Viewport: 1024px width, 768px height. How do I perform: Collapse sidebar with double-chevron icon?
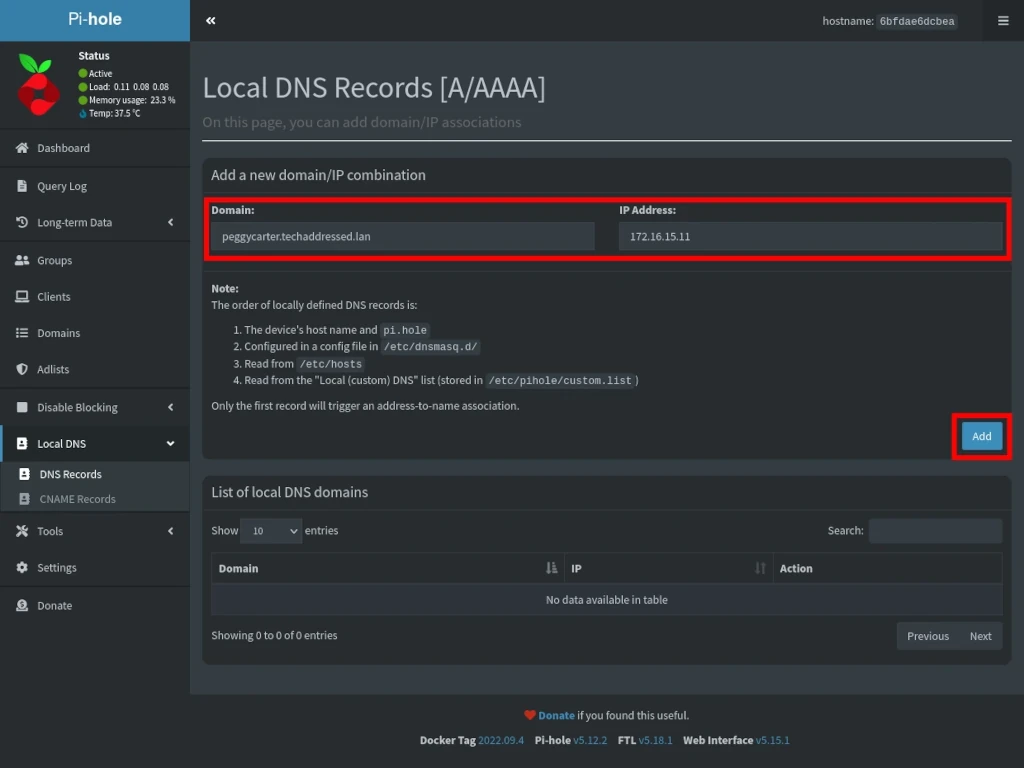tap(210, 21)
